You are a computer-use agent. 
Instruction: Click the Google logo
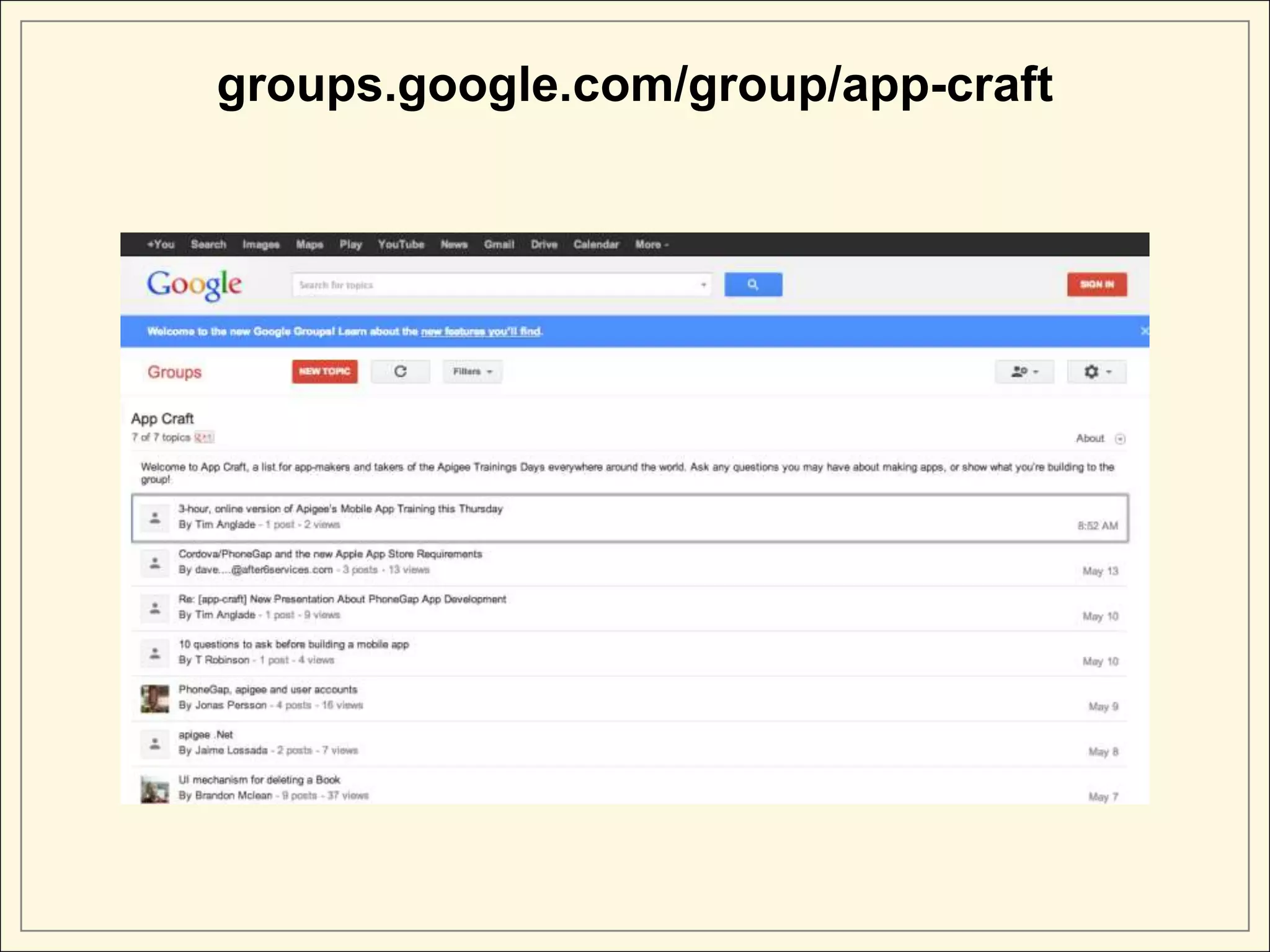pos(194,284)
